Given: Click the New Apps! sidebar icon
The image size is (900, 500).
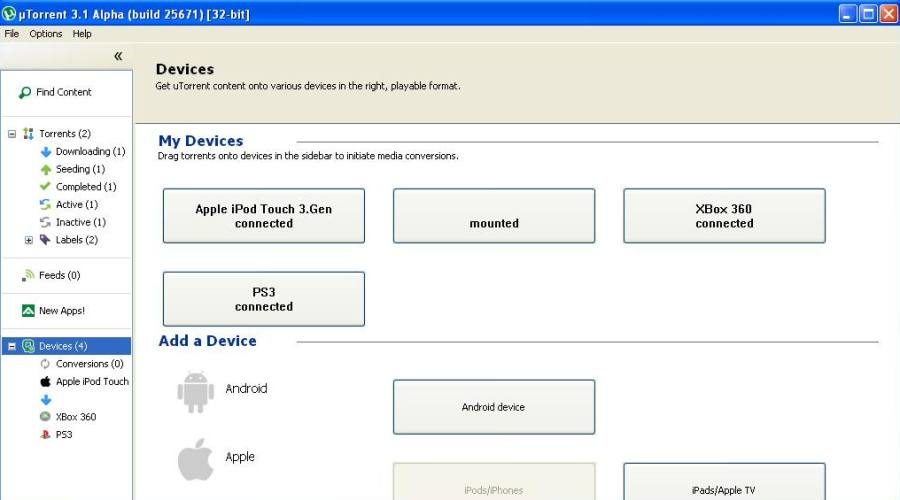Looking at the screenshot, I should click(28, 311).
